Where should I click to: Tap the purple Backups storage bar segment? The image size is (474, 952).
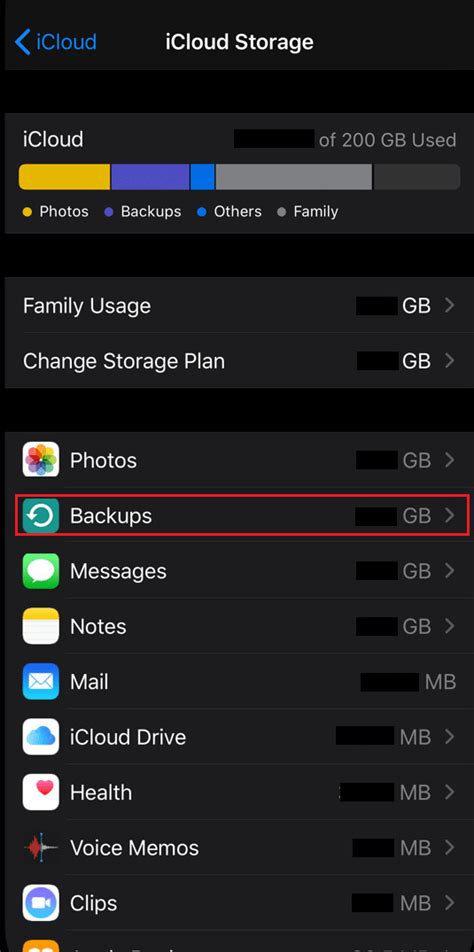(150, 177)
